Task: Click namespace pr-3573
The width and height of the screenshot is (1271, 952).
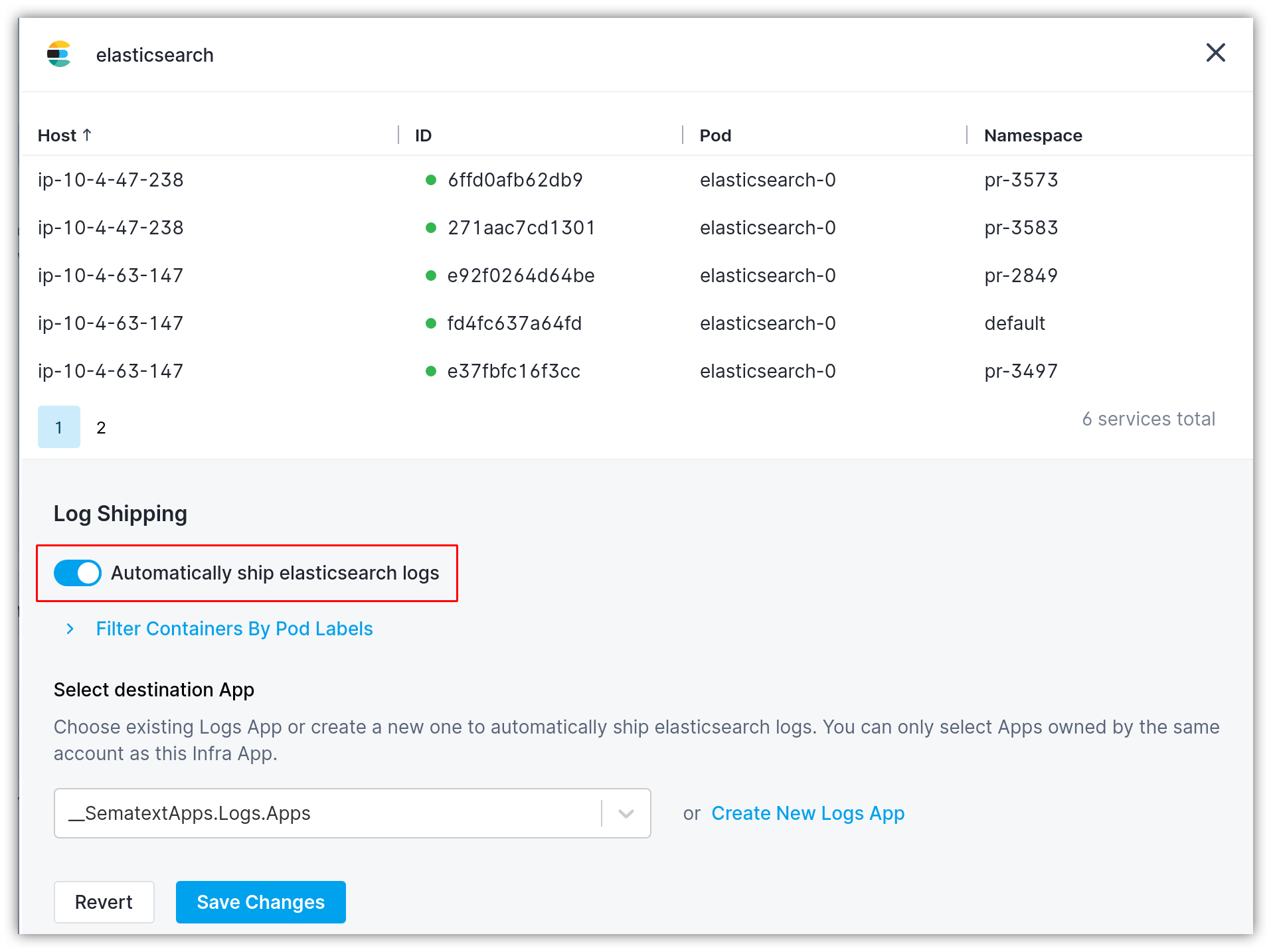Action: coord(1021,180)
